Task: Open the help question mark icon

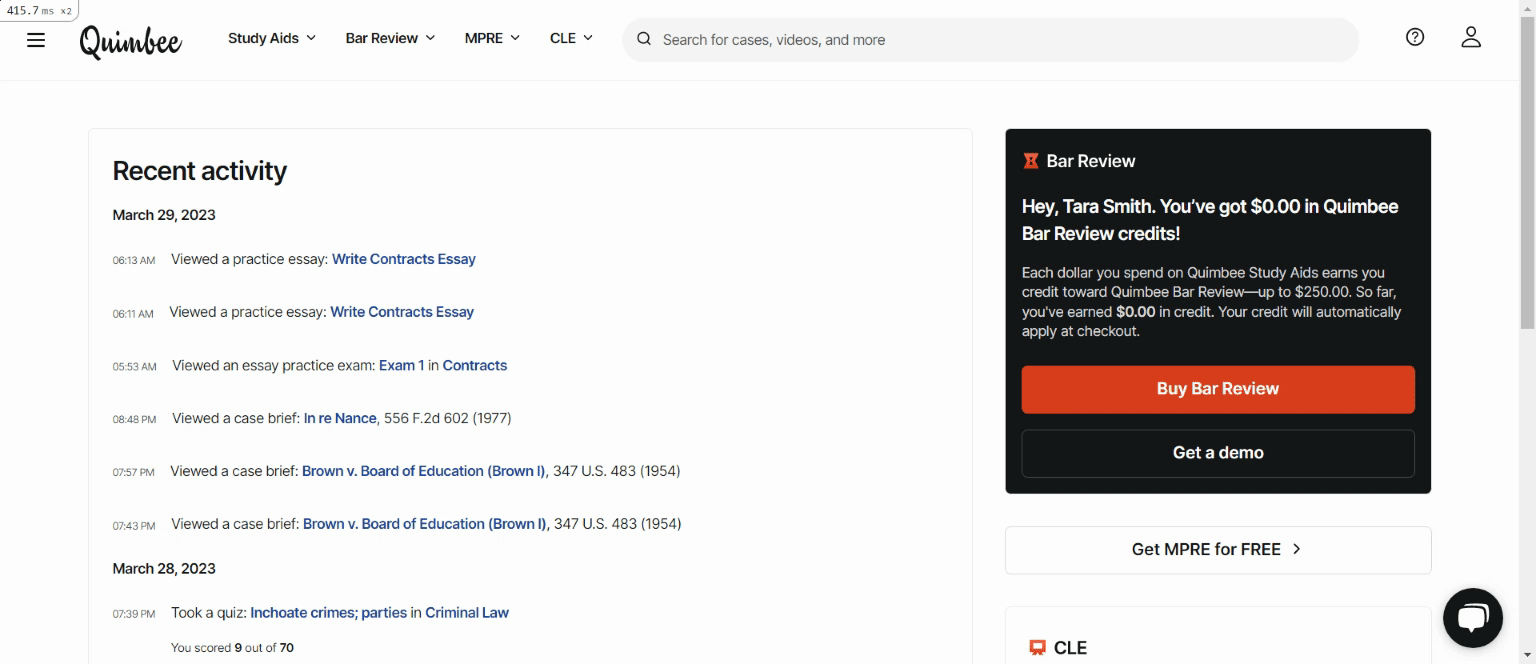Action: pyautogui.click(x=1415, y=37)
